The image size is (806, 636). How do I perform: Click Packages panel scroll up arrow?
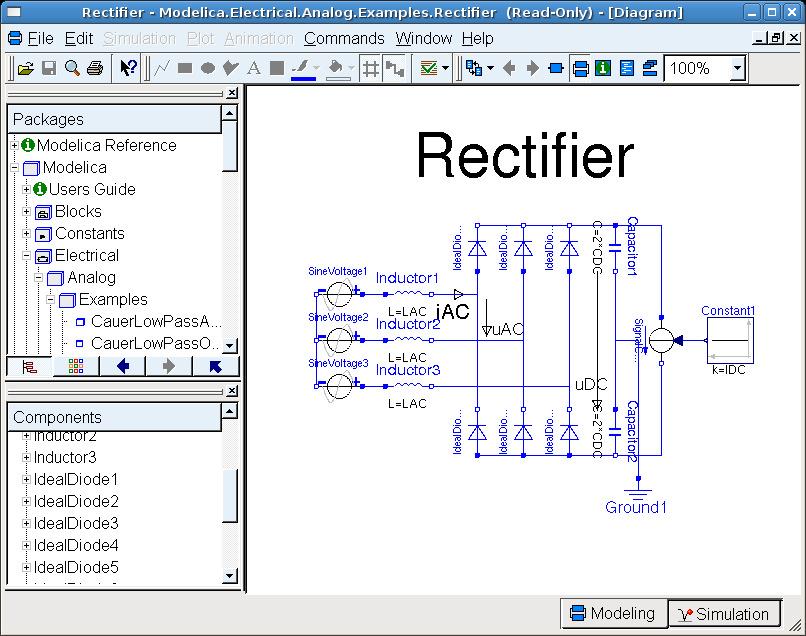coord(229,113)
